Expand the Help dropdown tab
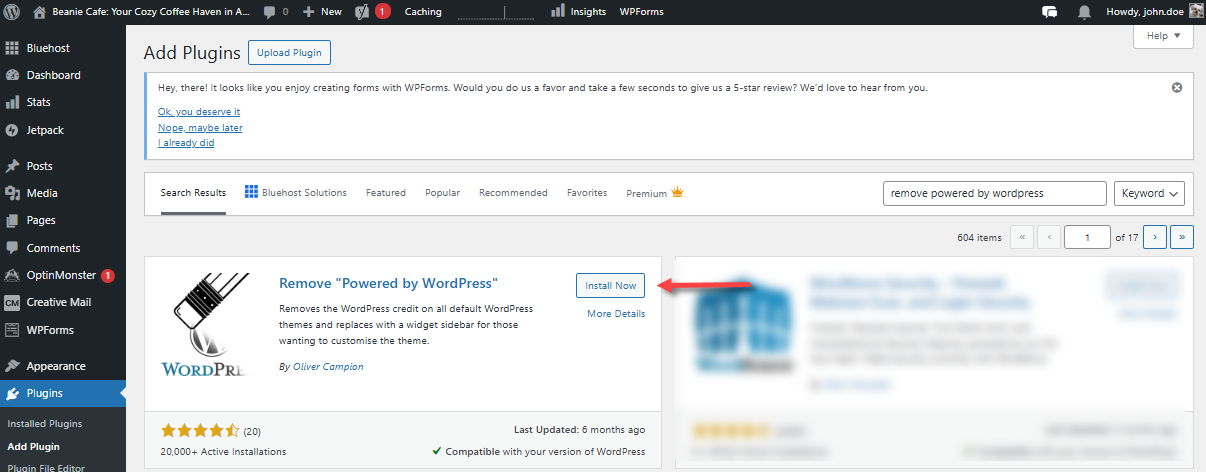1206x472 pixels. (x=1163, y=36)
